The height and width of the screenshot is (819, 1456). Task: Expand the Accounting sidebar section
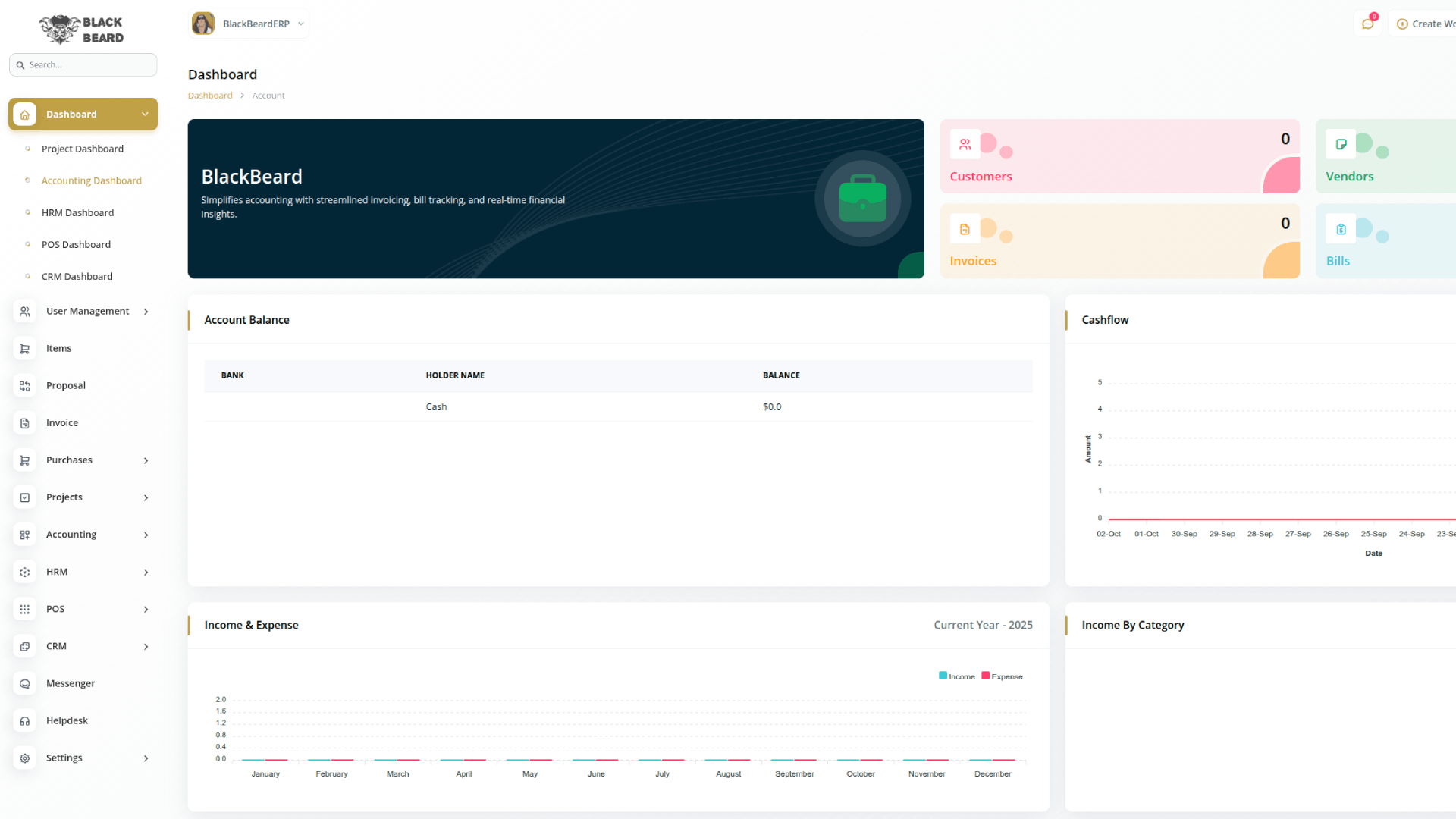click(x=83, y=535)
